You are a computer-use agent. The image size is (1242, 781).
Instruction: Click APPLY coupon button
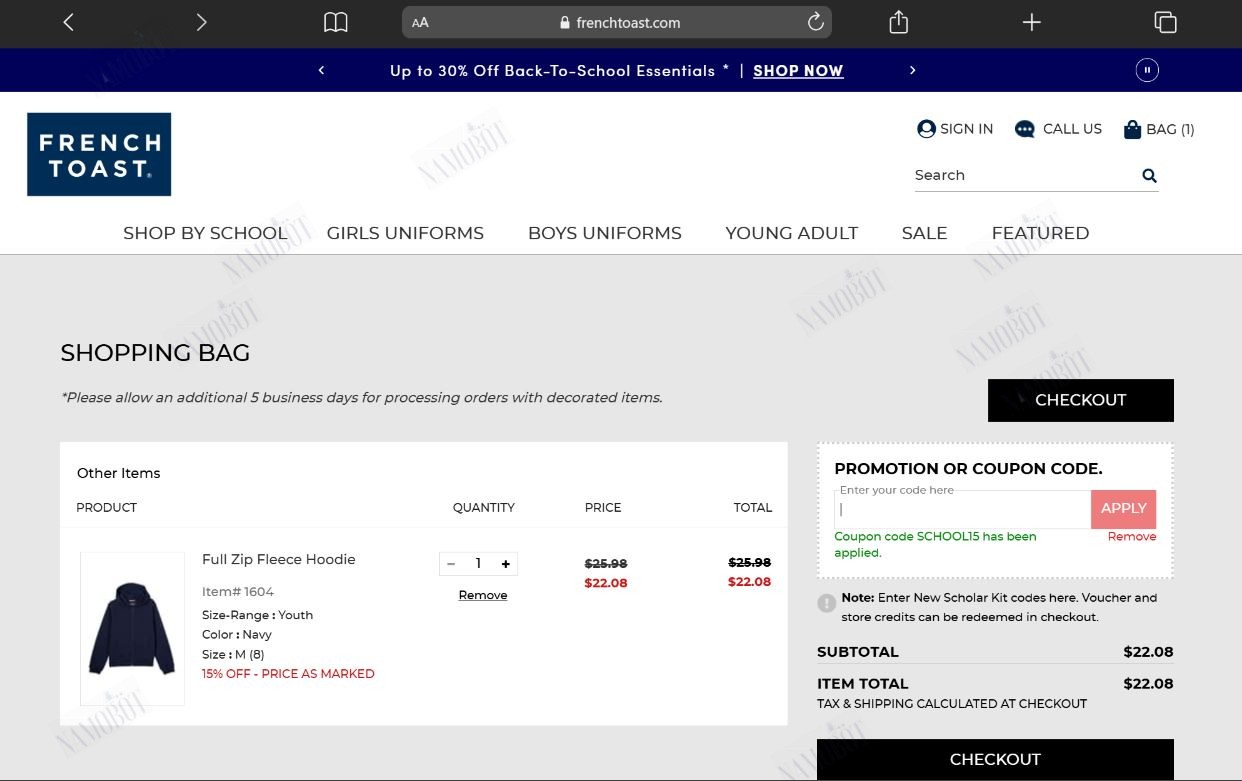[1124, 509]
